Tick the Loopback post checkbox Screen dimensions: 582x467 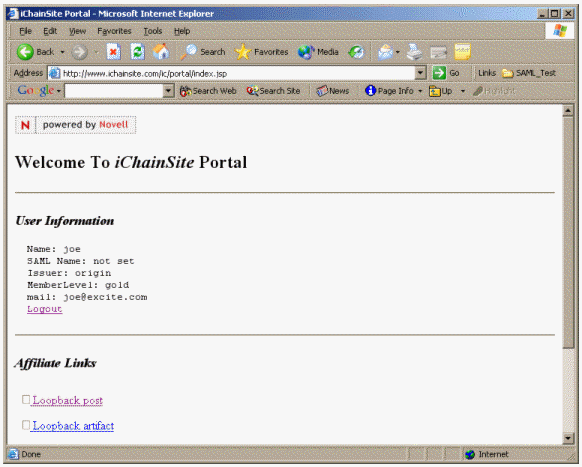click(x=26, y=400)
